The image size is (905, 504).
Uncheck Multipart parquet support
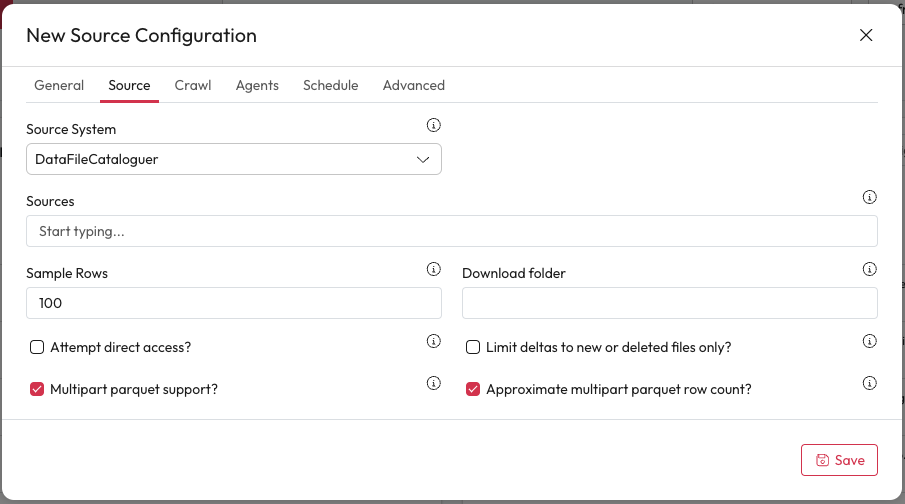[x=37, y=389]
